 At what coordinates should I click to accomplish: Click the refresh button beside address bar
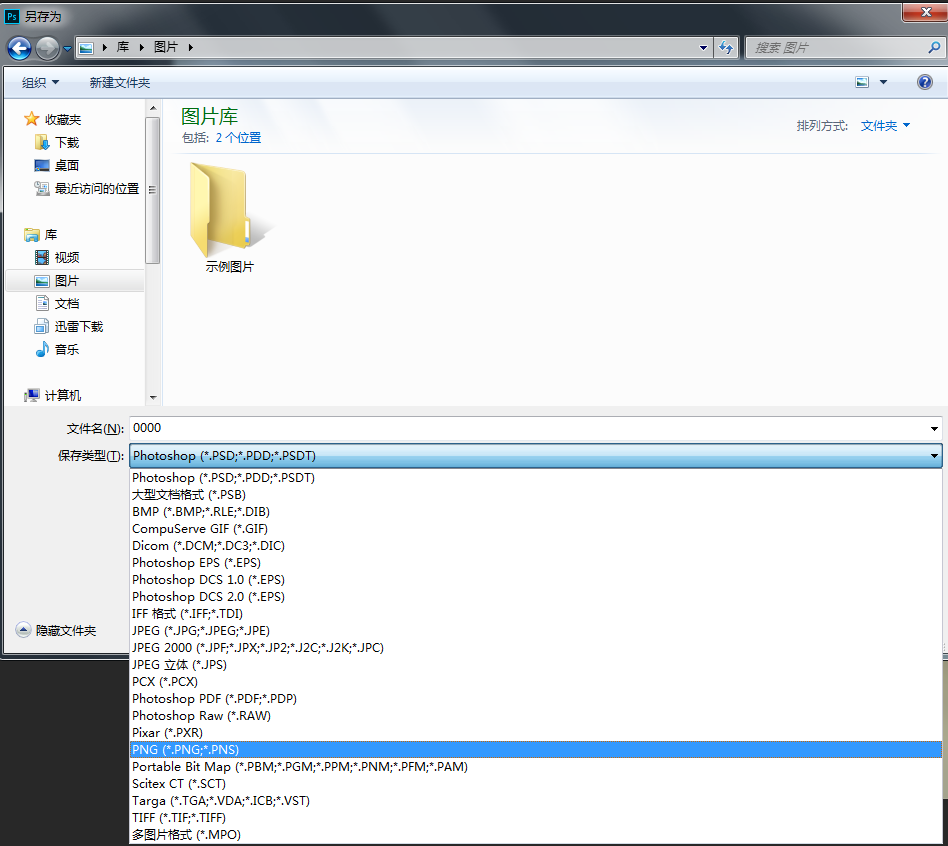pyautogui.click(x=726, y=47)
